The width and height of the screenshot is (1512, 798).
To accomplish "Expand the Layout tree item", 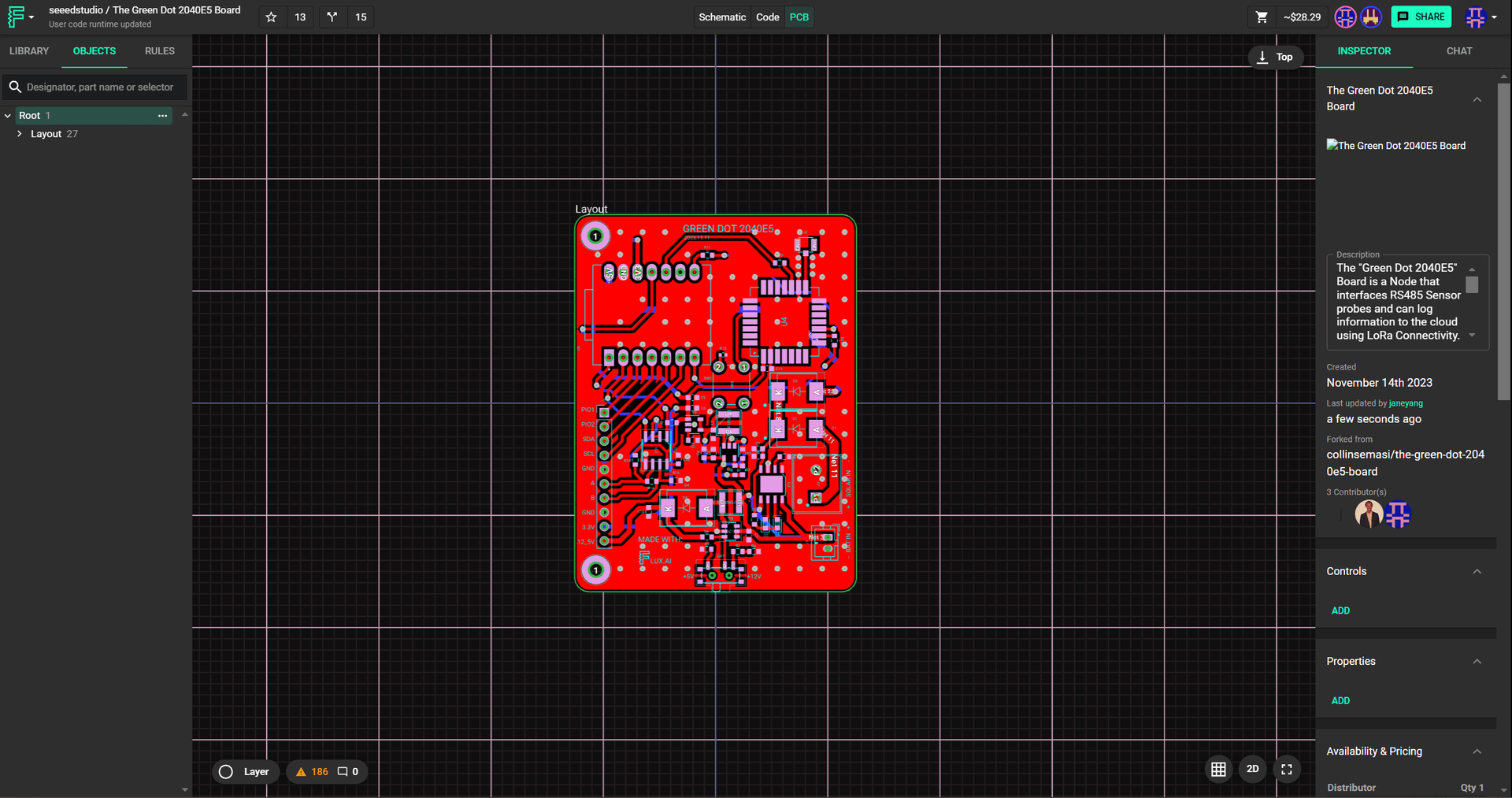I will (x=20, y=133).
